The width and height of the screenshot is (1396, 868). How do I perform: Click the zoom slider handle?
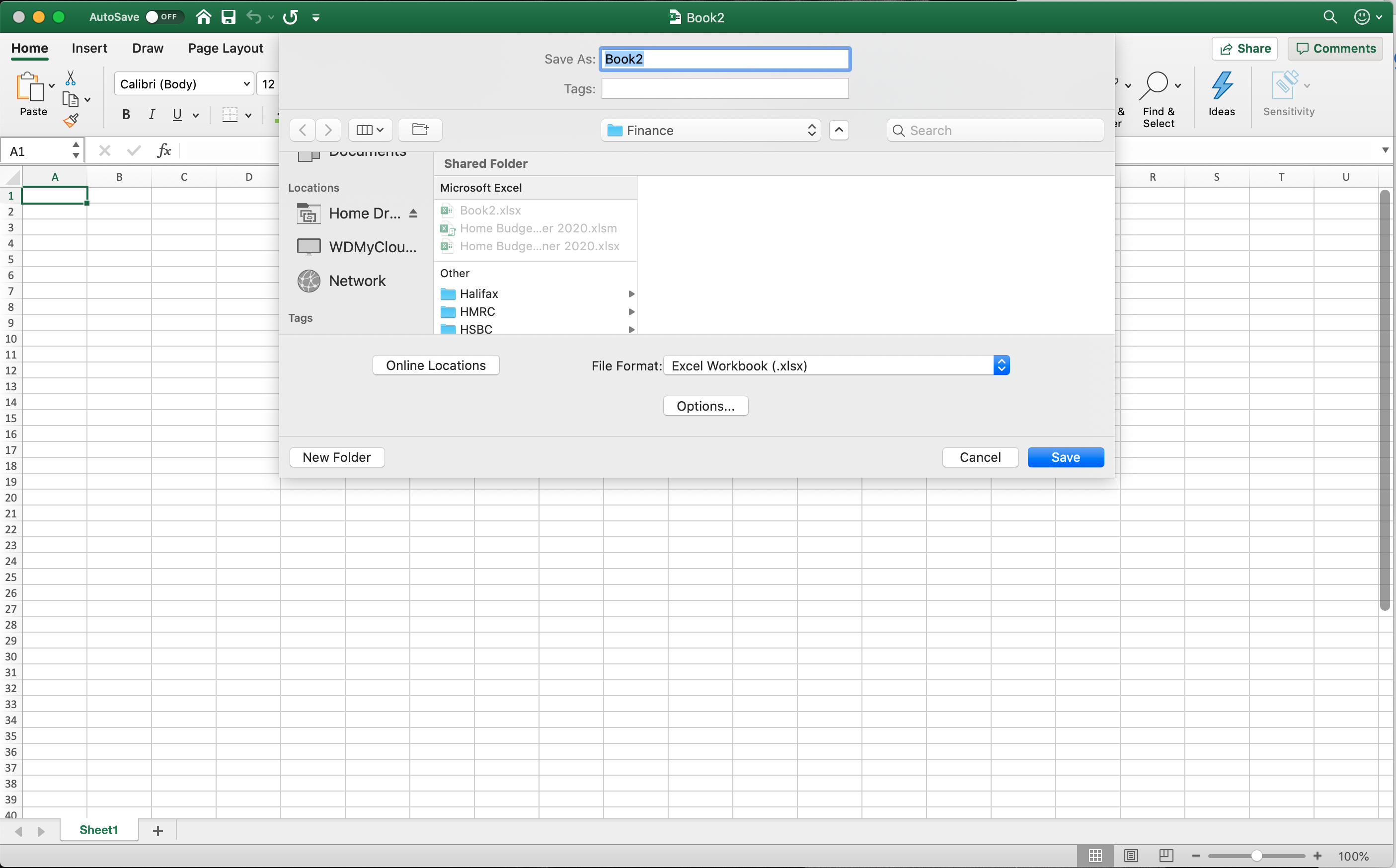[x=1256, y=856]
